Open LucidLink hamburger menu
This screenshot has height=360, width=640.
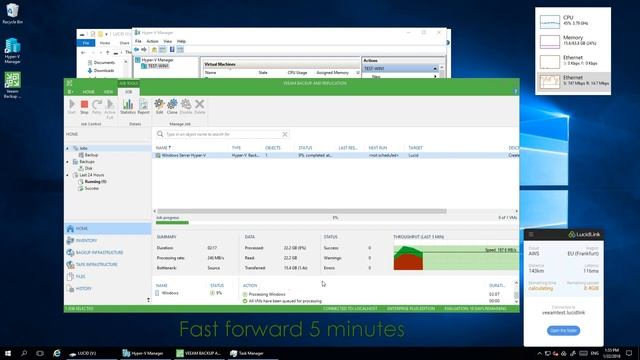531,234
